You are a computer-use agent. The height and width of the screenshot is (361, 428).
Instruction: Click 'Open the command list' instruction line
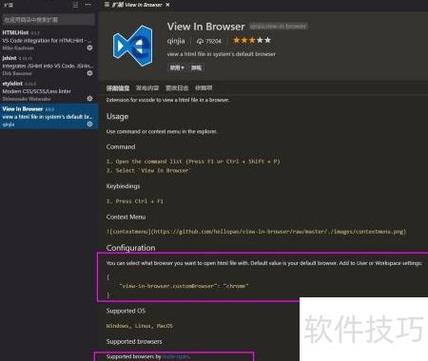[x=193, y=161]
